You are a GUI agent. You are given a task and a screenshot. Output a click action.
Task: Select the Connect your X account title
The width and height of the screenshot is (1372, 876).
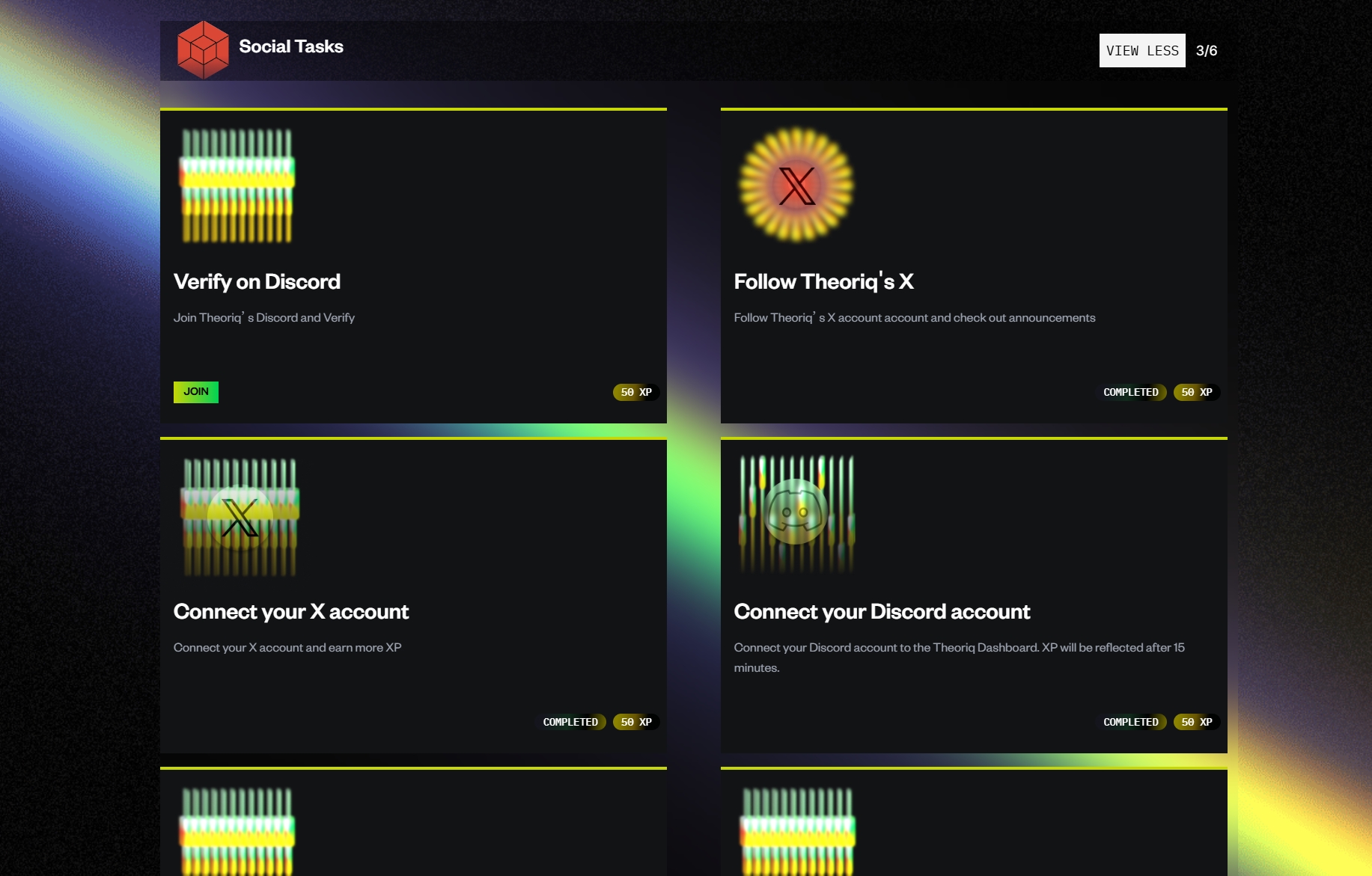click(291, 611)
